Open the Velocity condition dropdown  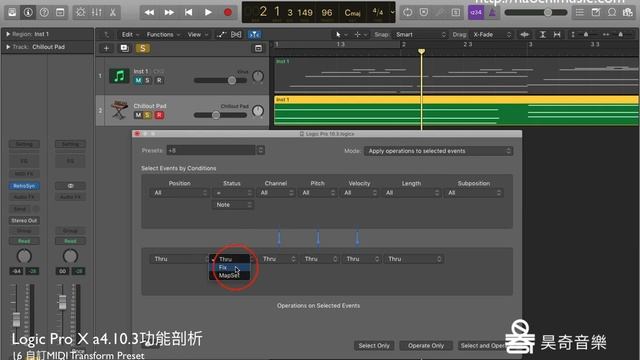pyautogui.click(x=360, y=193)
